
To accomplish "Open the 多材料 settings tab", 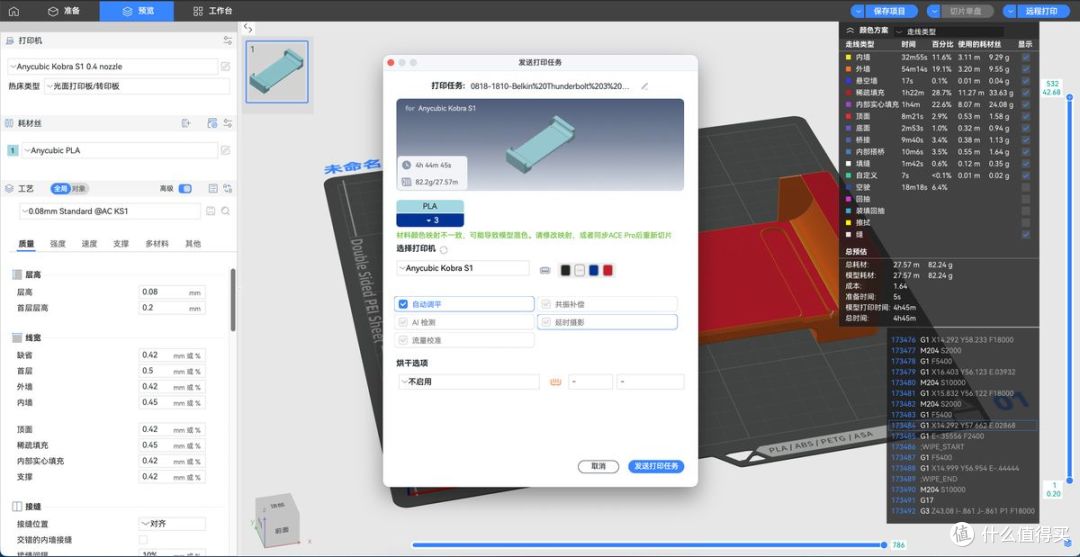I will [156, 244].
